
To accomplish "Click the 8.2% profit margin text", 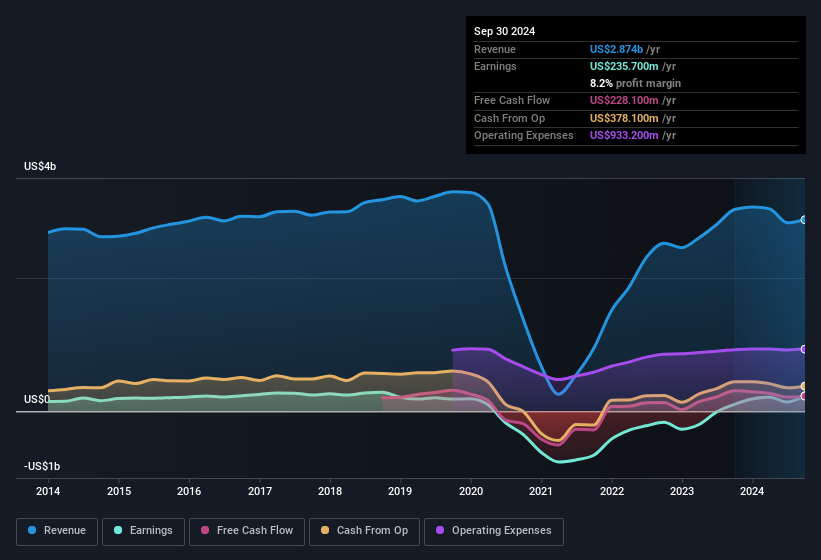I will pos(635,83).
